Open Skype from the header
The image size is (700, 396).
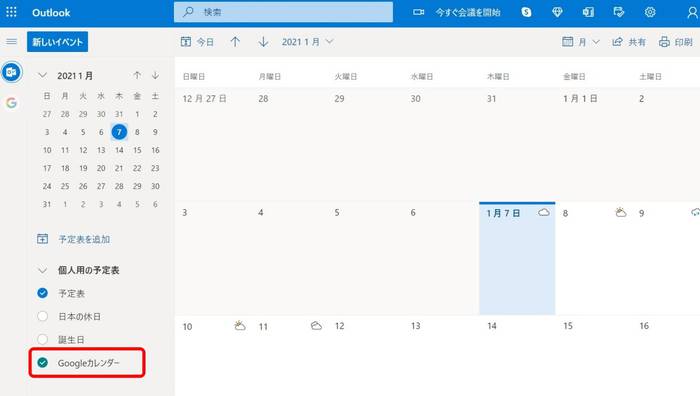526,12
